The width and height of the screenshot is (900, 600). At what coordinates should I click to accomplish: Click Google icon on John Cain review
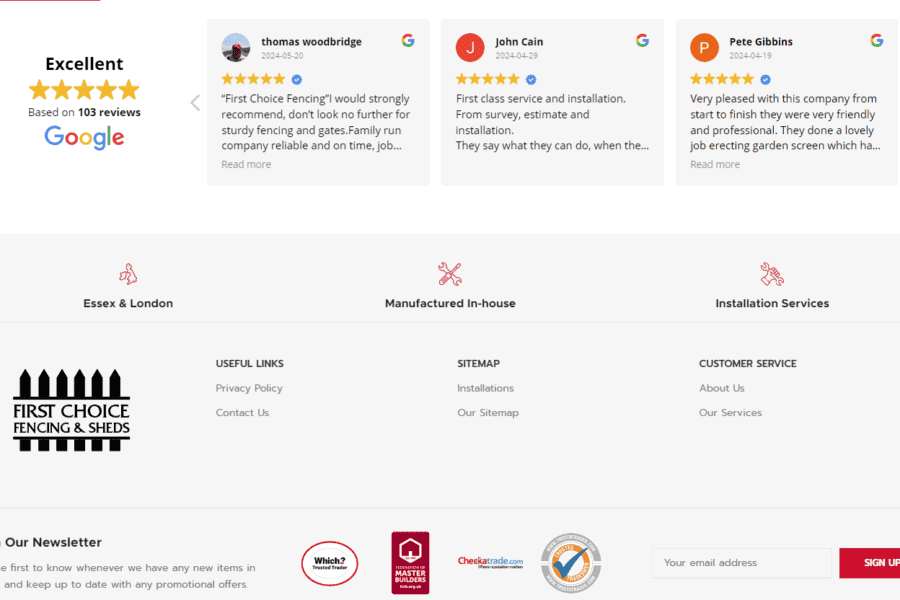642,41
